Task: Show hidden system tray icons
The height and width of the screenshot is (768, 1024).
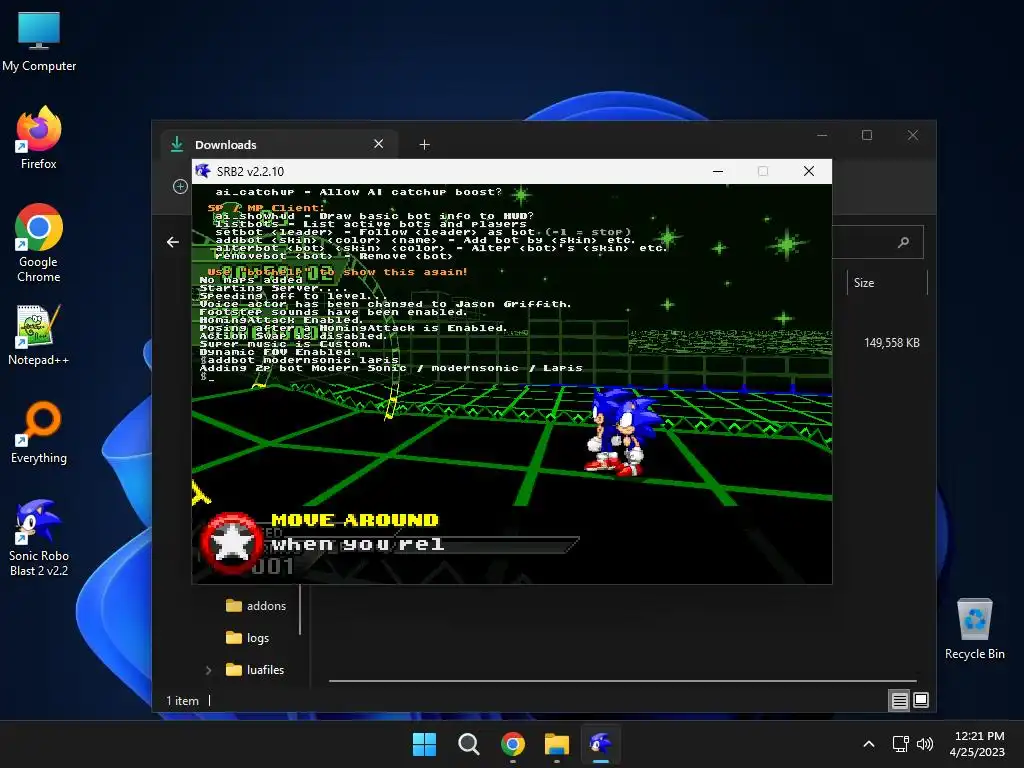Action: point(869,744)
